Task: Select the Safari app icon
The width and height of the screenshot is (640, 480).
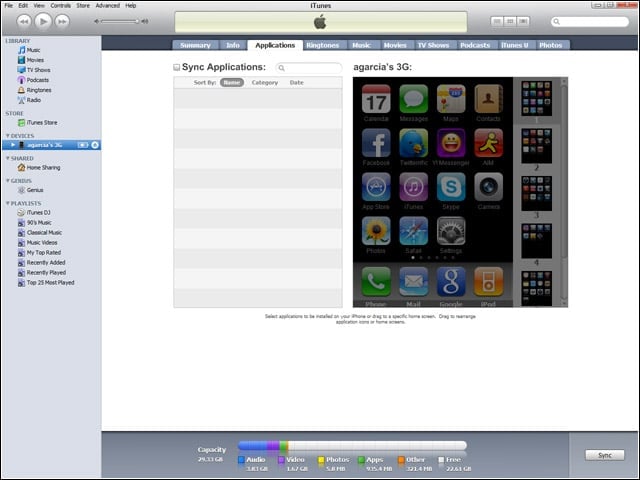Action: coord(413,231)
